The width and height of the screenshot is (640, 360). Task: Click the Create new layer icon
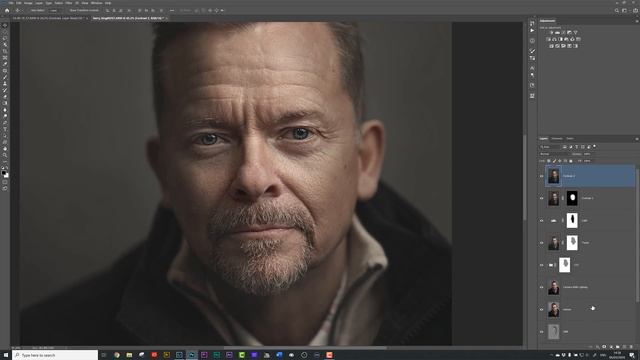click(x=624, y=347)
